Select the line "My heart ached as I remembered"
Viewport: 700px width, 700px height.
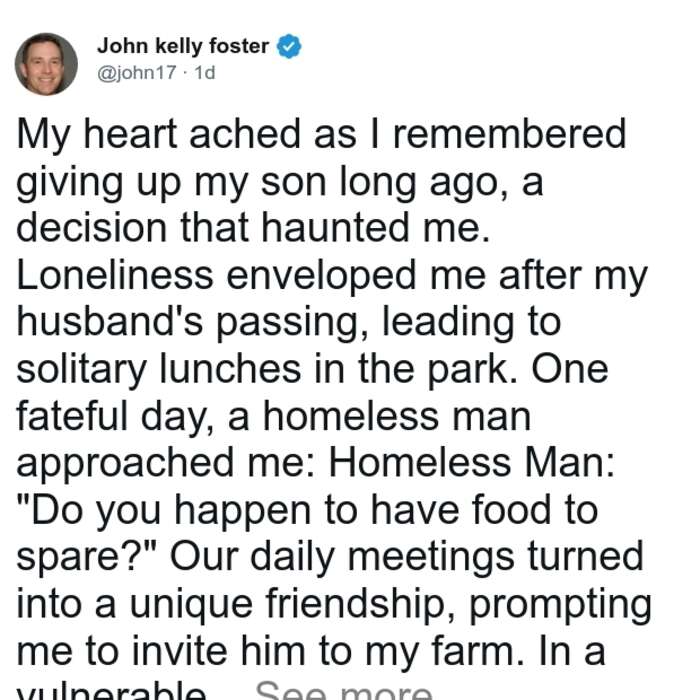(x=321, y=135)
